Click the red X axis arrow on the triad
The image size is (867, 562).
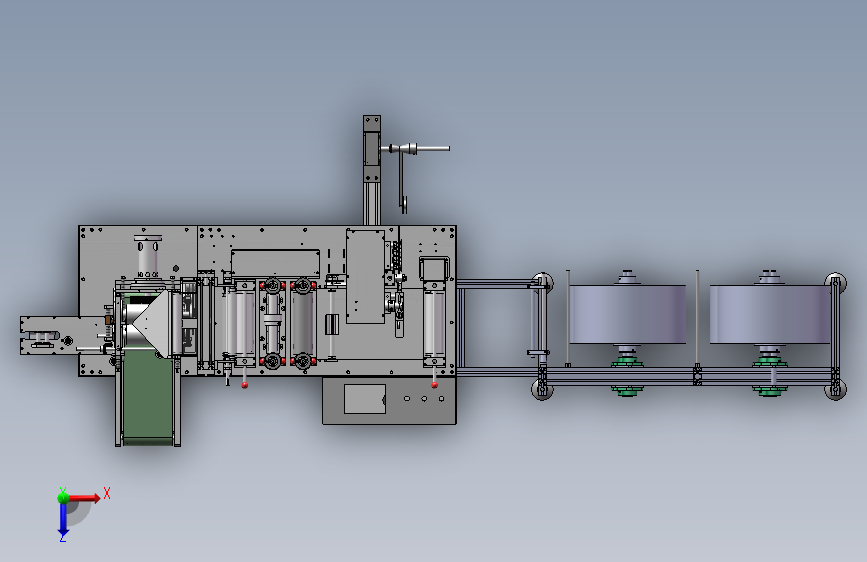click(x=84, y=498)
